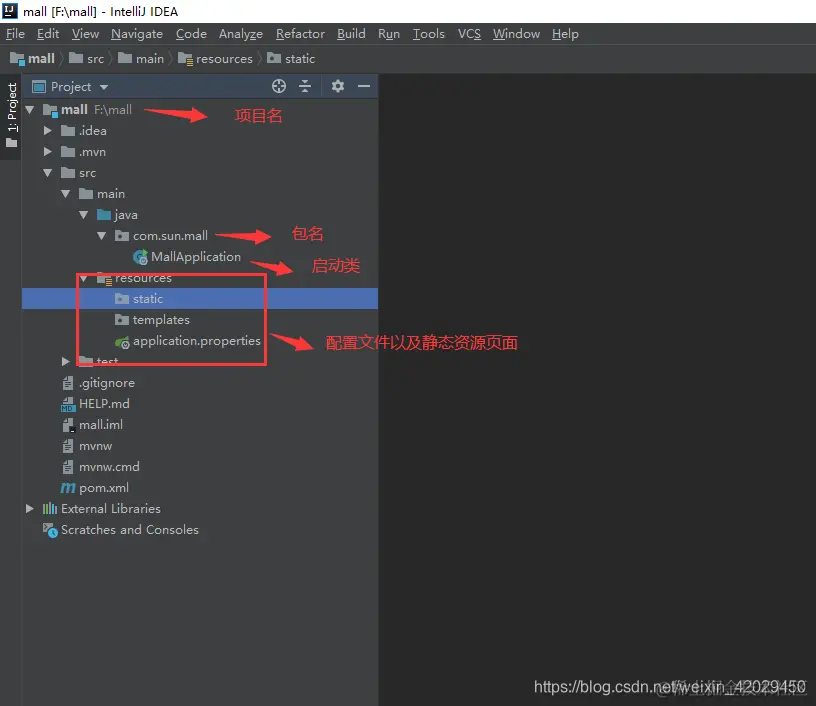Click the Scratches and Consoles icon
The height and width of the screenshot is (706, 816).
[x=50, y=530]
